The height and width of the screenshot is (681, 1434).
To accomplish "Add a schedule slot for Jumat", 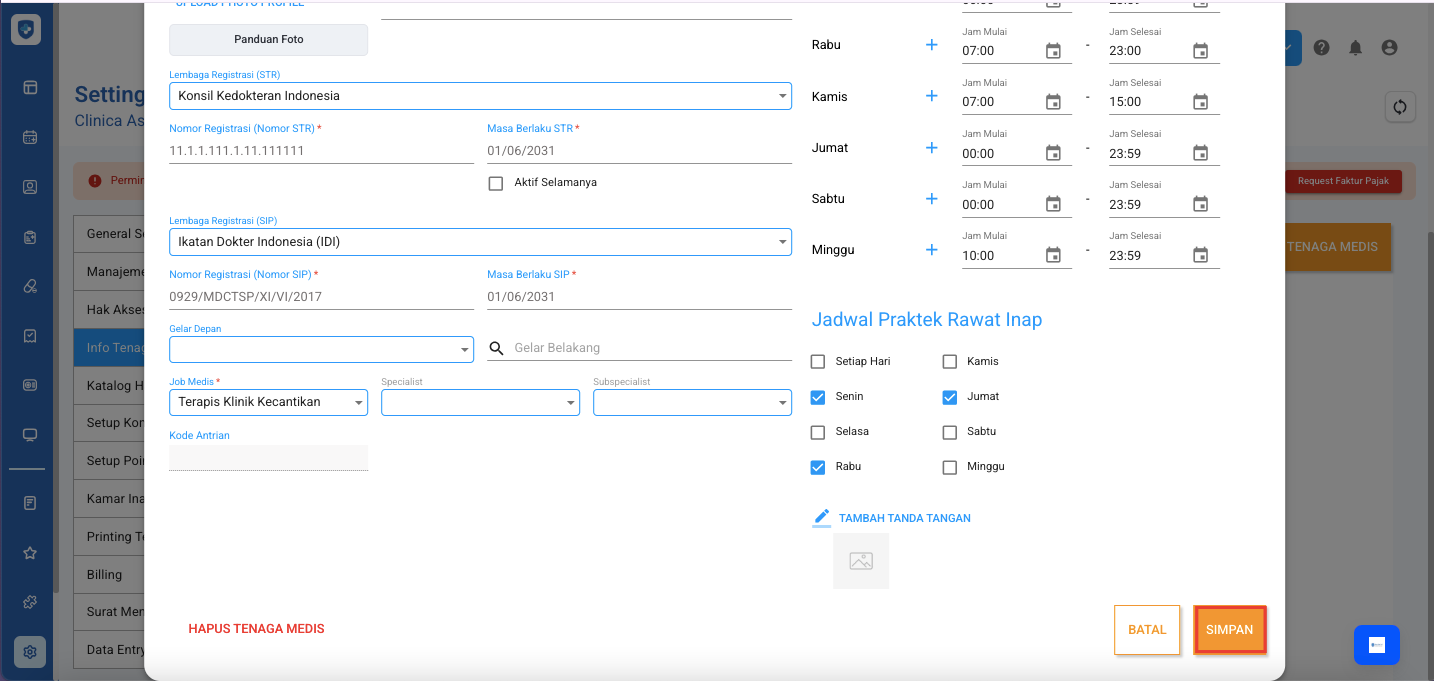I will click(931, 148).
